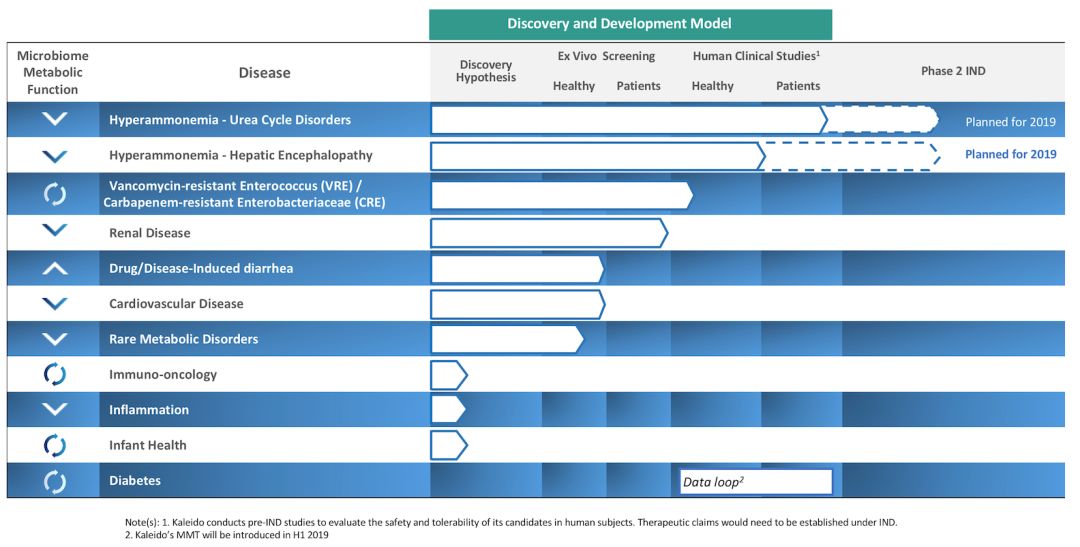Viewport: 1080px width, 547px height.
Task: Click the Inflammation row label
Action: coord(149,410)
